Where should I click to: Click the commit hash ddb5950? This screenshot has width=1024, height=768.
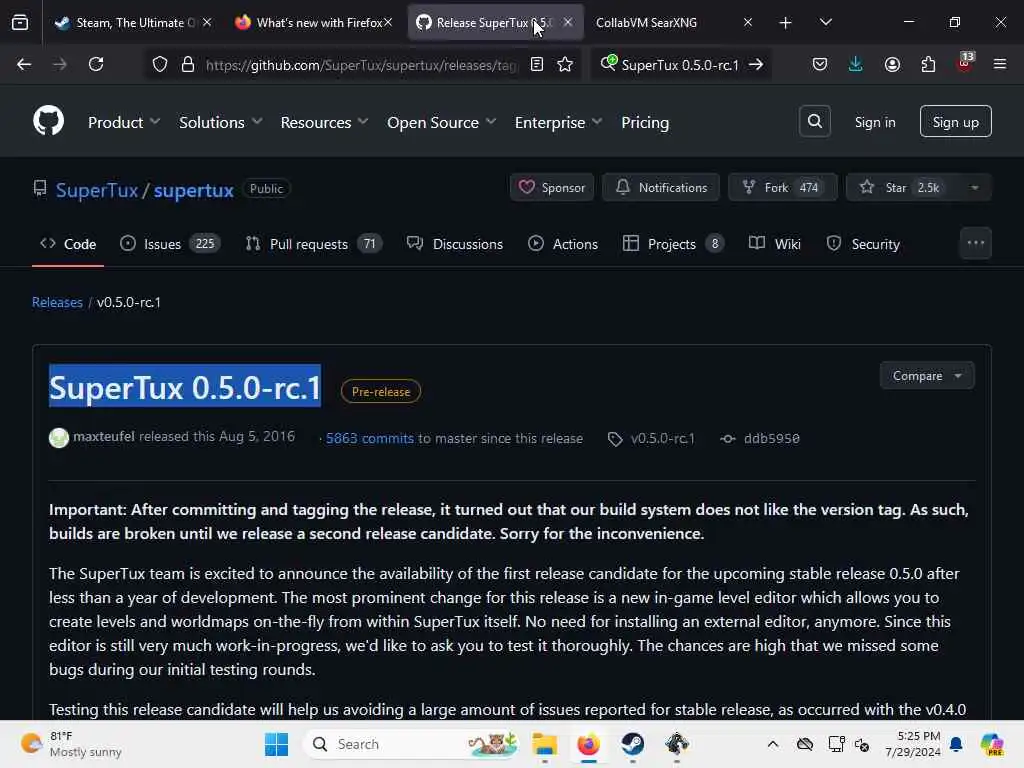coord(771,439)
